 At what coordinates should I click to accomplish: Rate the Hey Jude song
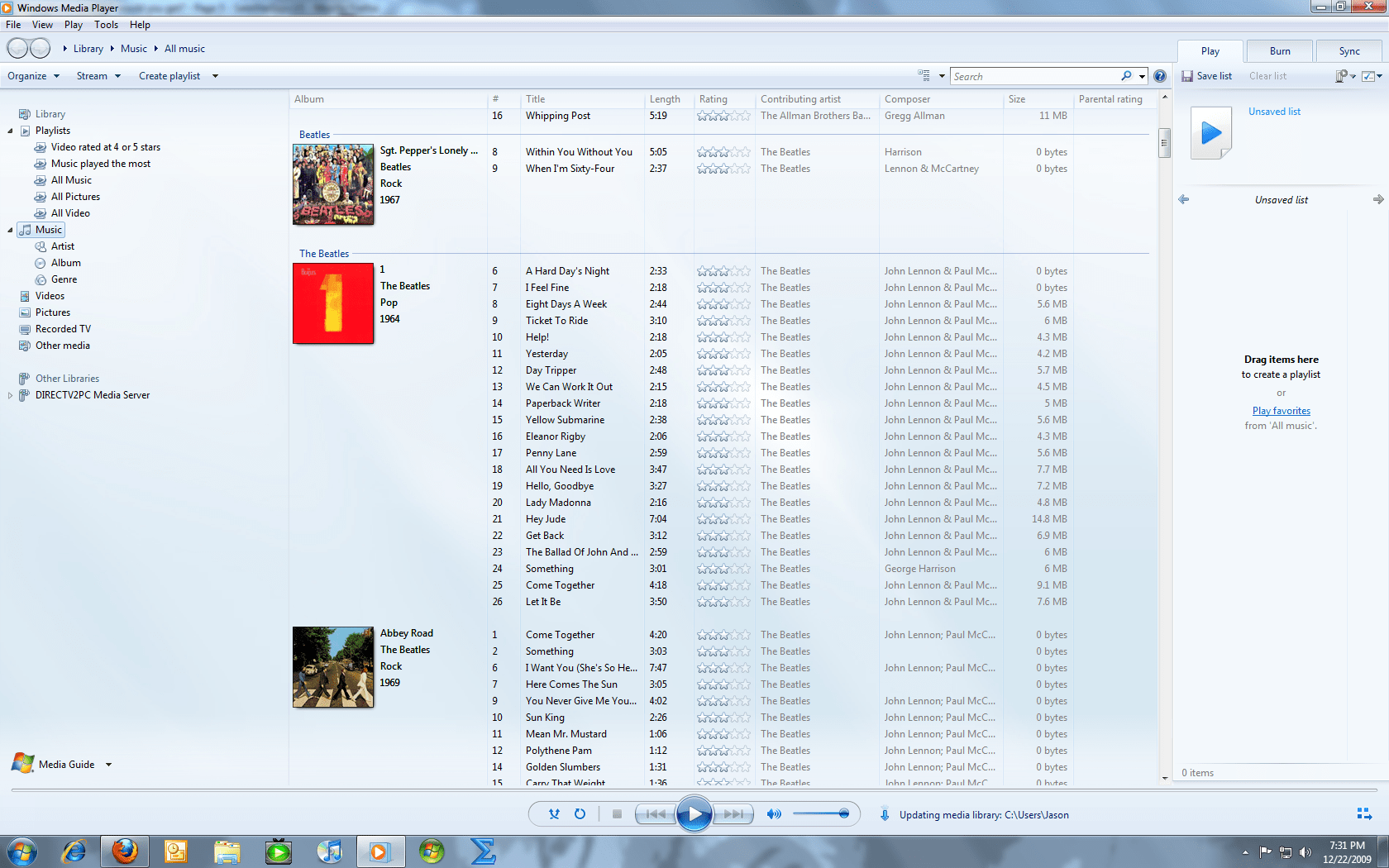pos(723,519)
